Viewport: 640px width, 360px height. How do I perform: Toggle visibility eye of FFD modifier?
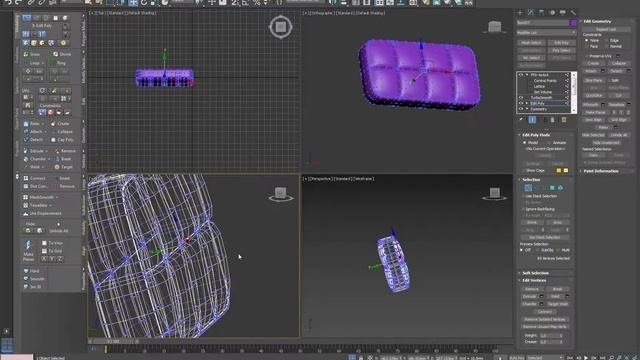tap(521, 75)
